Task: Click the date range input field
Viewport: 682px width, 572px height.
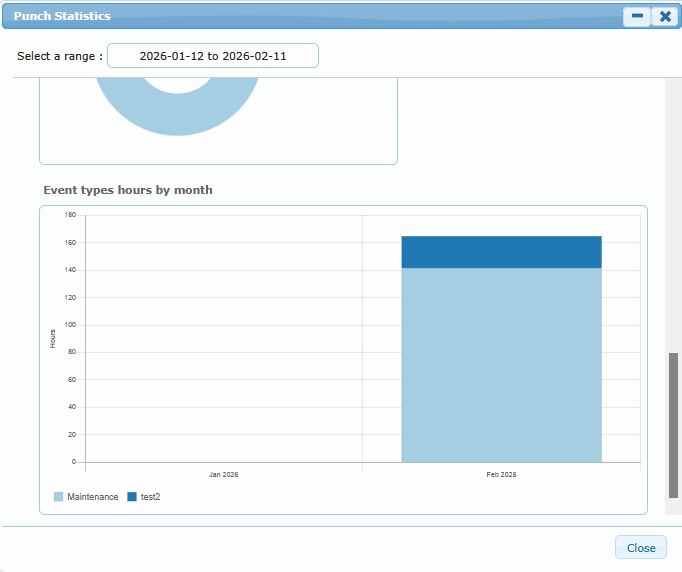Action: click(x=213, y=56)
